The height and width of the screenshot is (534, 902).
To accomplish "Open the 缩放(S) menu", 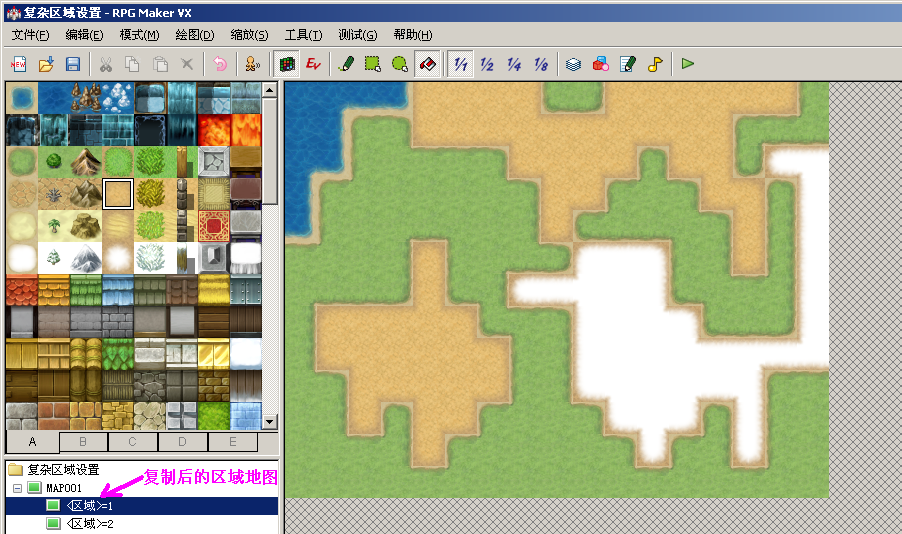I will 249,35.
